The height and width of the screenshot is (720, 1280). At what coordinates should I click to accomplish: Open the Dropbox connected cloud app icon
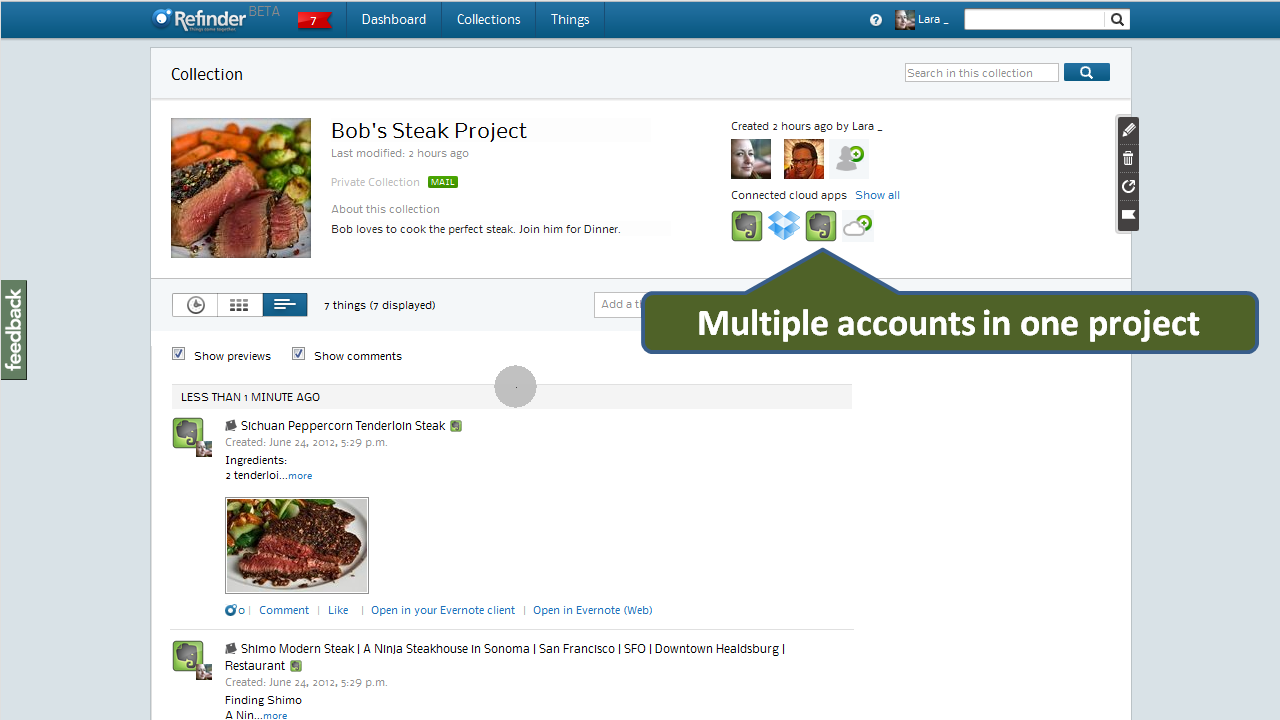point(784,226)
